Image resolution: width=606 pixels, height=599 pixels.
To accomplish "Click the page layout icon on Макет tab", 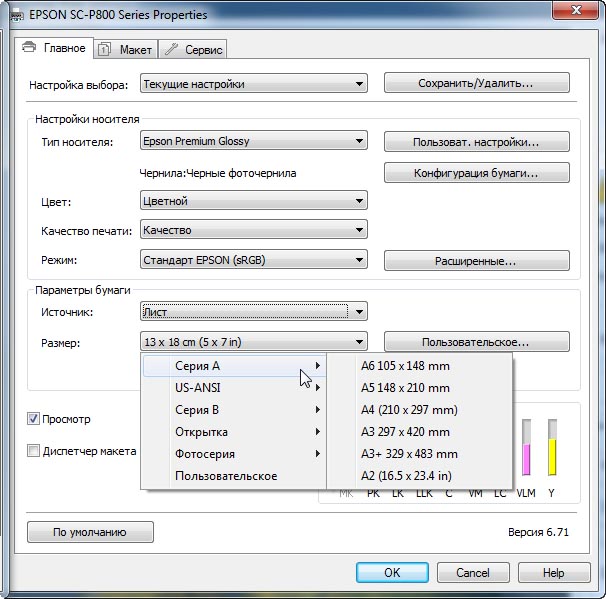I will point(104,49).
